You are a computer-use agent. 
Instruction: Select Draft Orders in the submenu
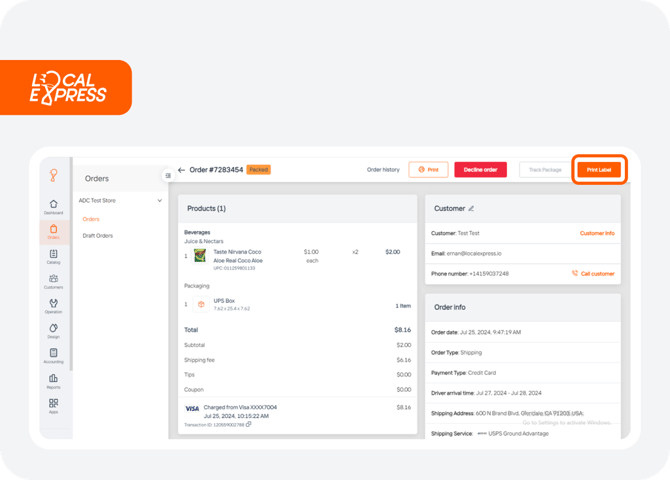click(x=98, y=236)
